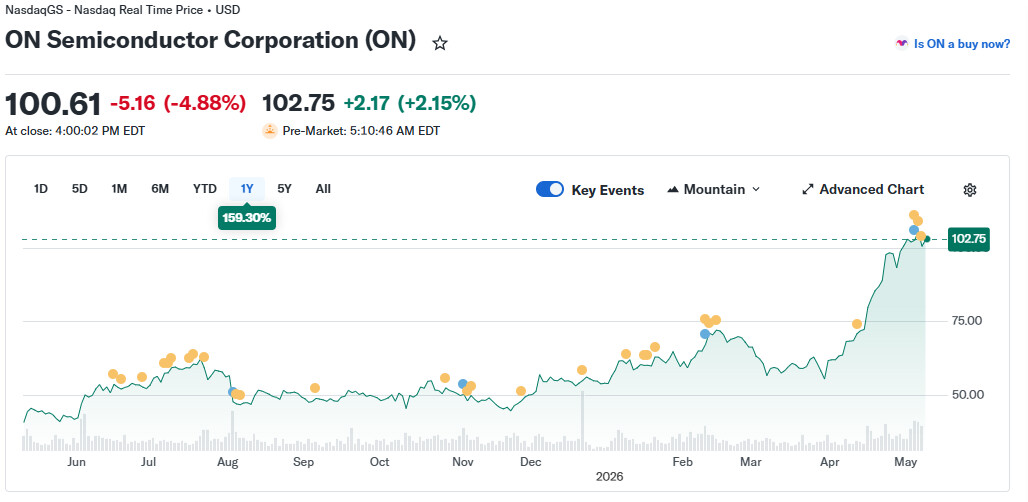Select the 5D time range
The height and width of the screenshot is (502, 1028).
79,189
